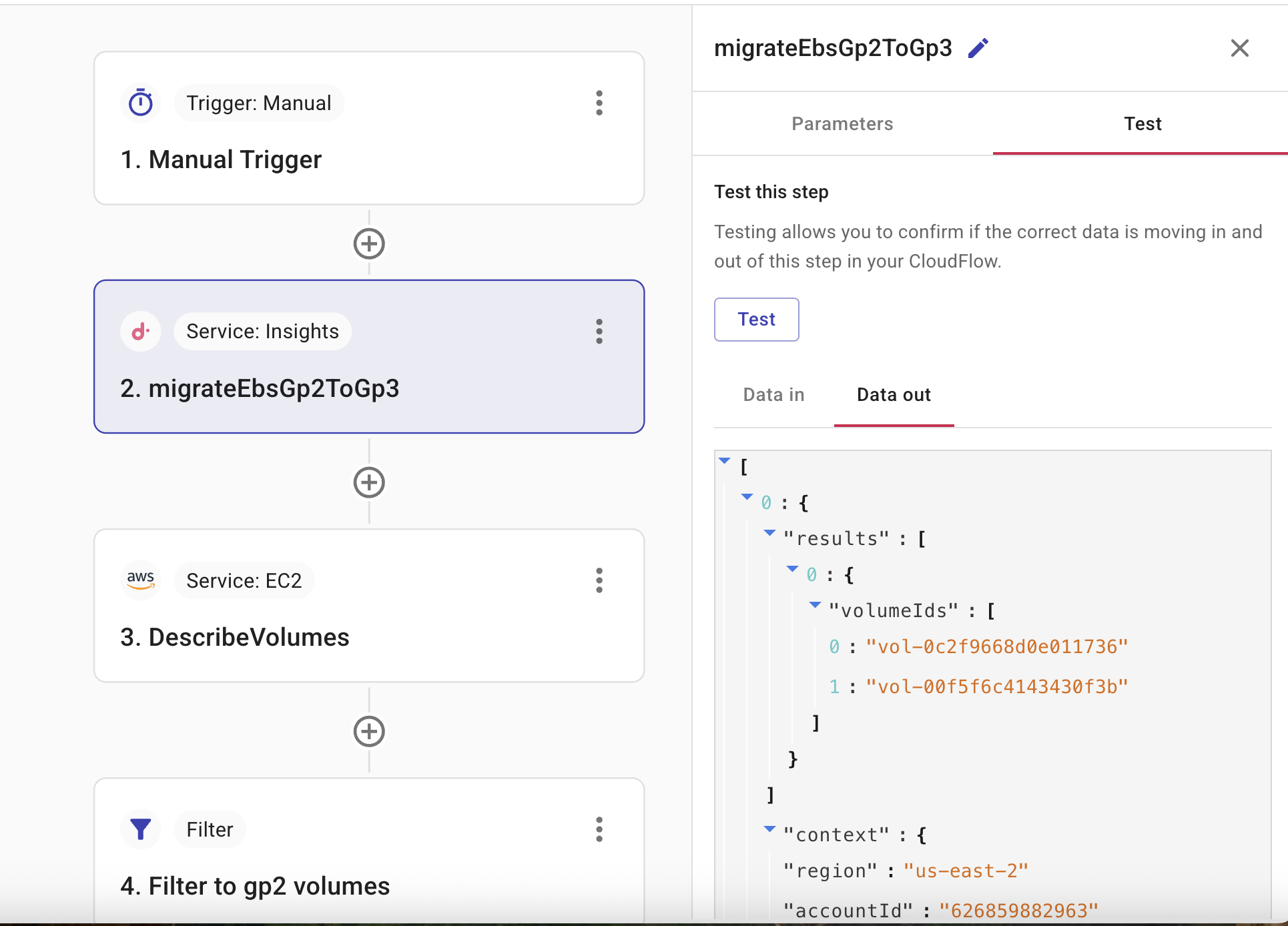The width and height of the screenshot is (1288, 926).
Task: Collapse the "volumeIds" array
Action: (815, 605)
